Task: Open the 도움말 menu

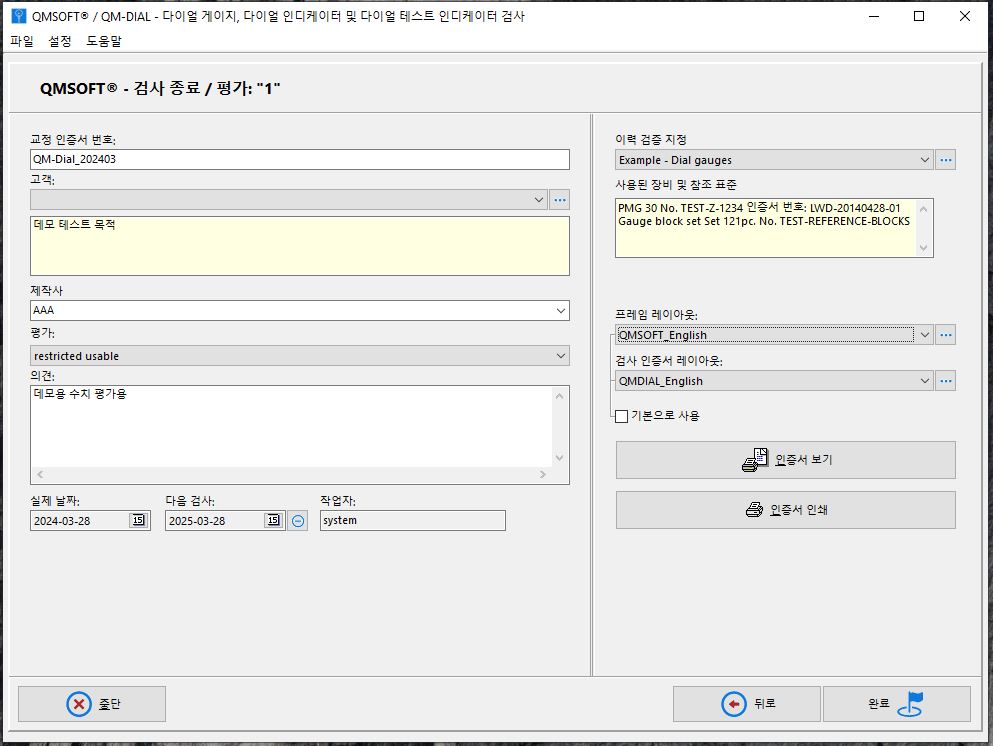Action: pos(104,41)
